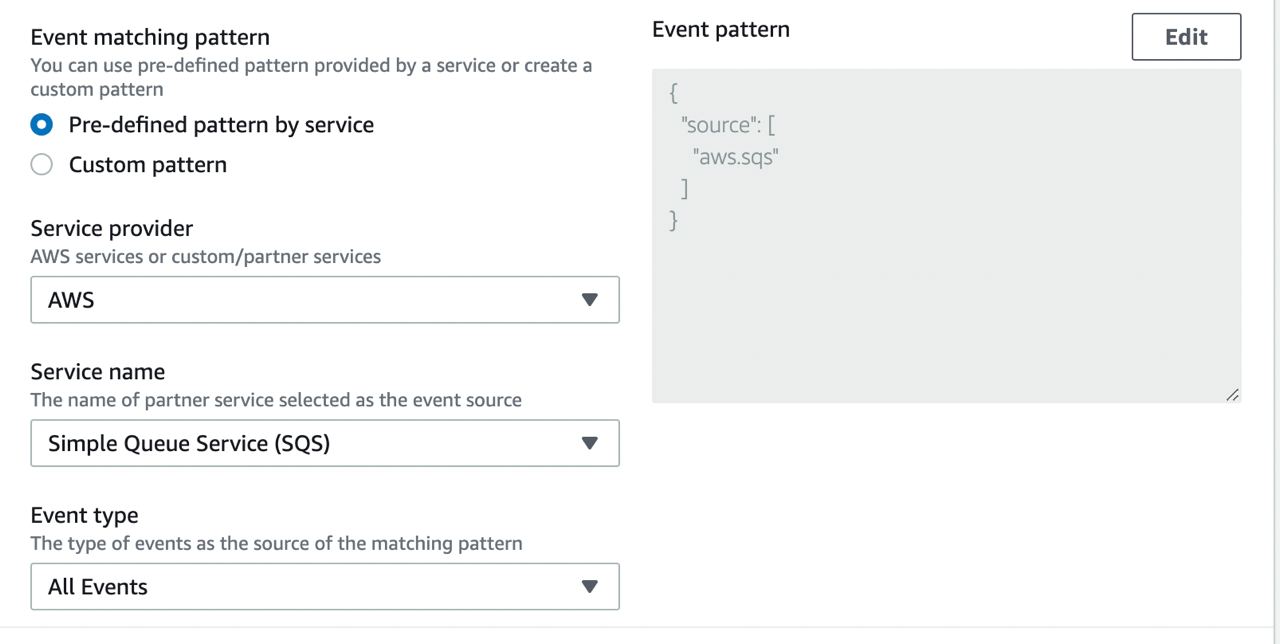Image resolution: width=1280 pixels, height=644 pixels.
Task: Click 'The type of events' description text
Action: coord(277,544)
